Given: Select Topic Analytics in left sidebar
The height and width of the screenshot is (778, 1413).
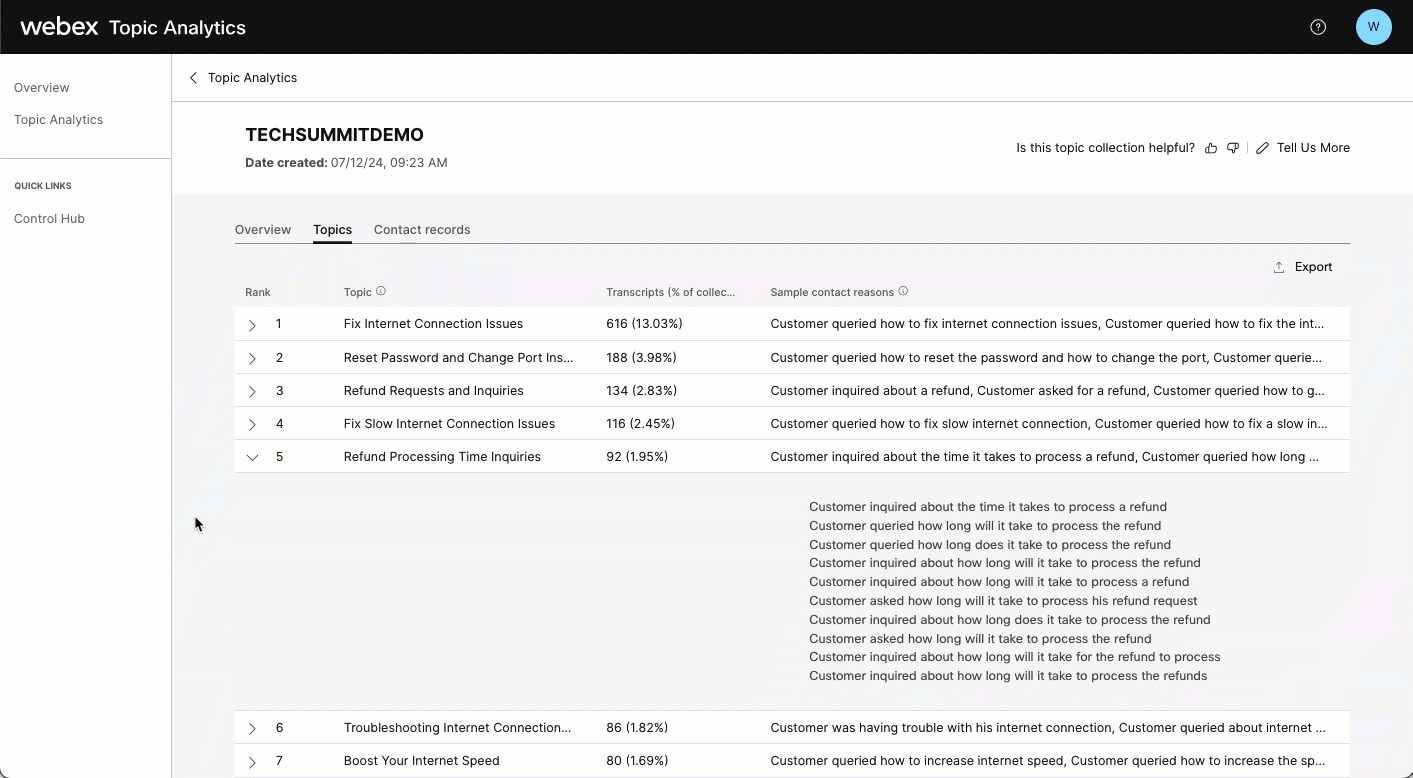Looking at the screenshot, I should pyautogui.click(x=58, y=120).
